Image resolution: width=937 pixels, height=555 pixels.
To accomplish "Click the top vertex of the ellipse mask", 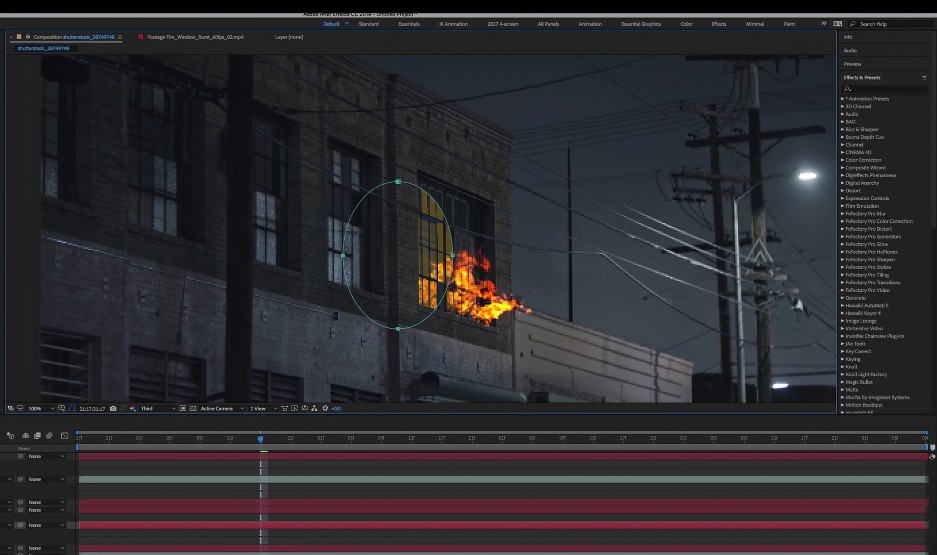I will tap(398, 181).
